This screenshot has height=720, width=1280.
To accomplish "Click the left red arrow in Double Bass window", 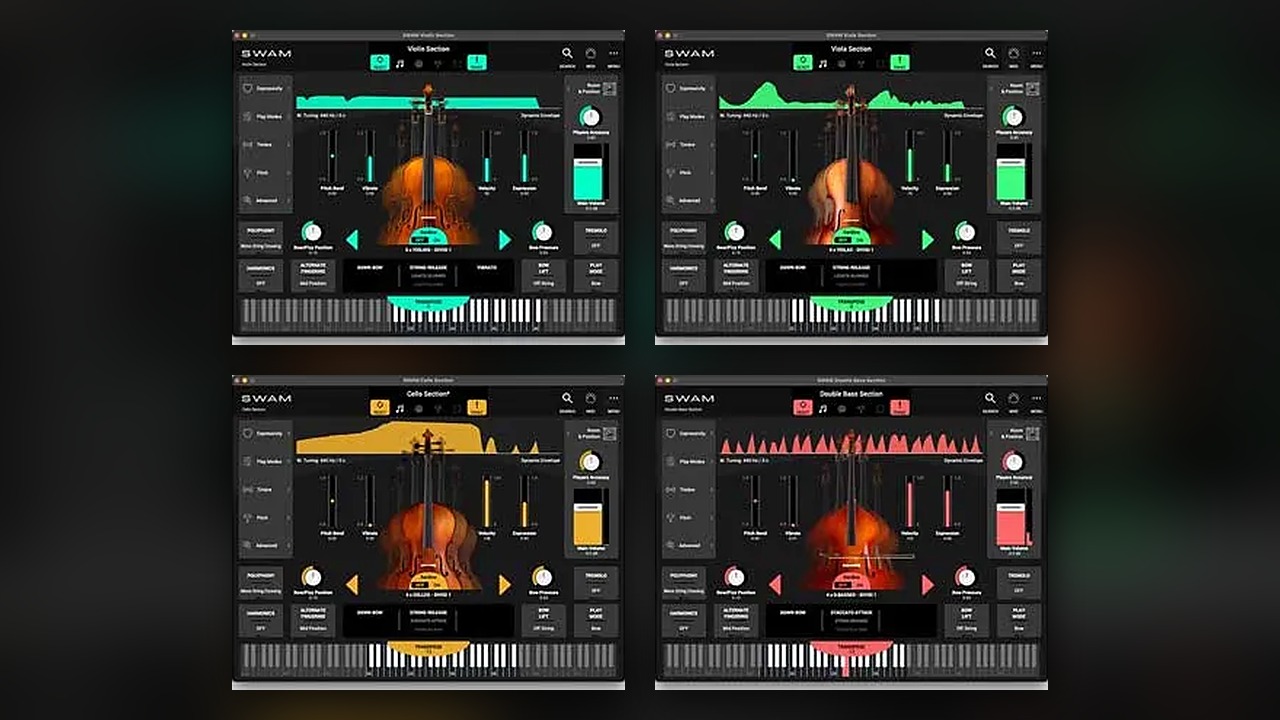I will 775,585.
